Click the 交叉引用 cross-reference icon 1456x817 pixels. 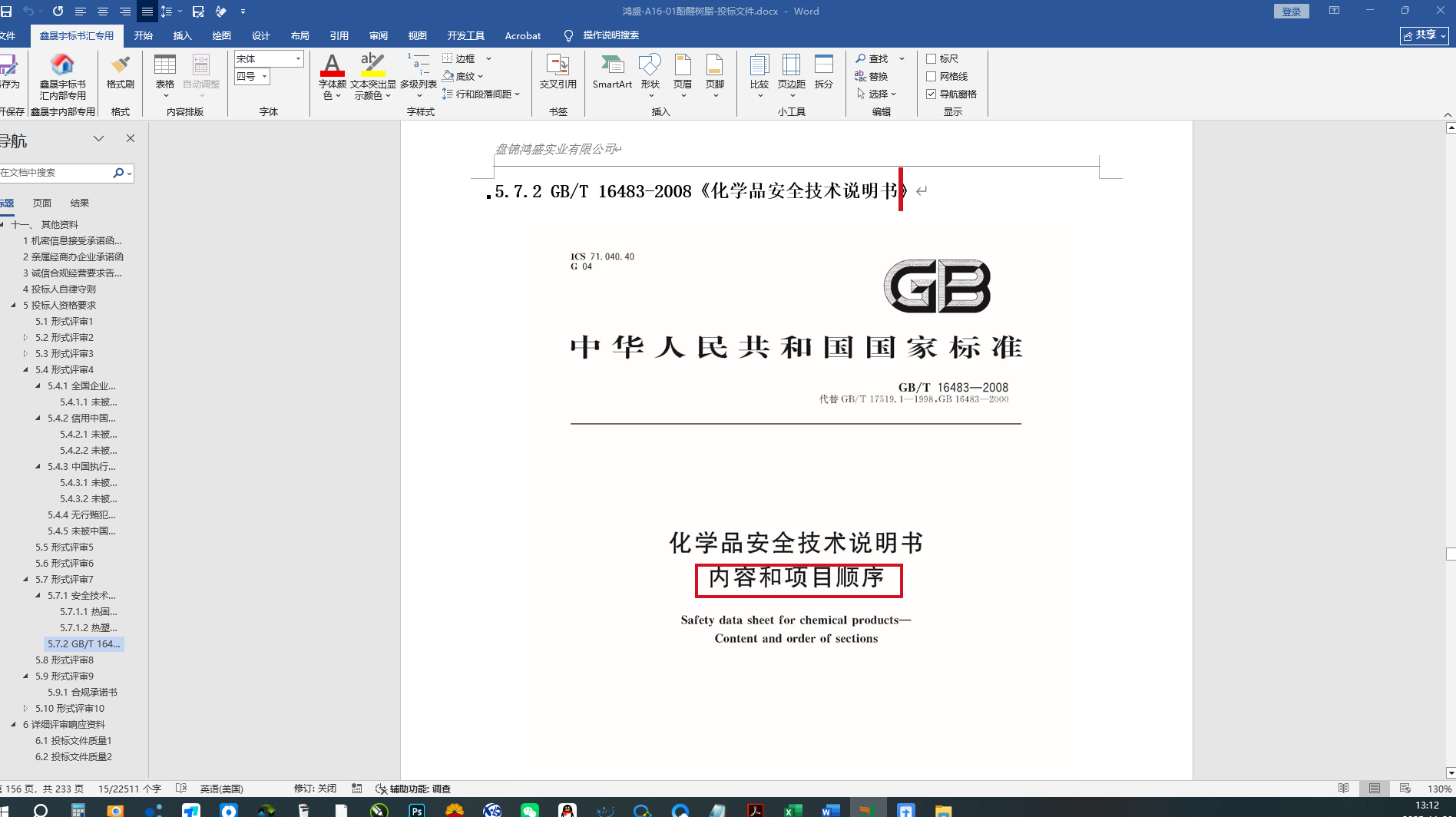pyautogui.click(x=558, y=71)
